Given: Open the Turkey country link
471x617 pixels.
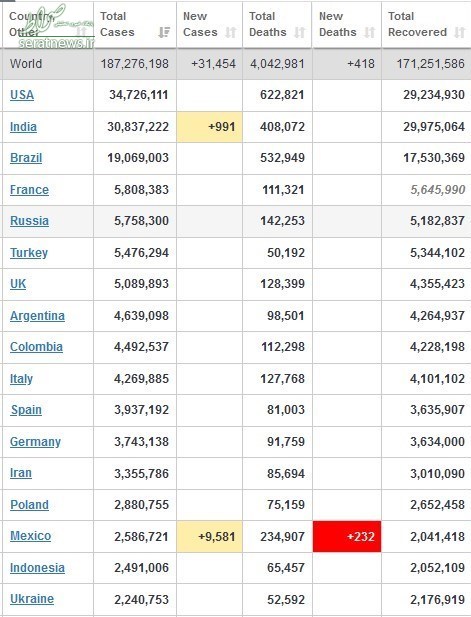Looking at the screenshot, I should [x=29, y=253].
